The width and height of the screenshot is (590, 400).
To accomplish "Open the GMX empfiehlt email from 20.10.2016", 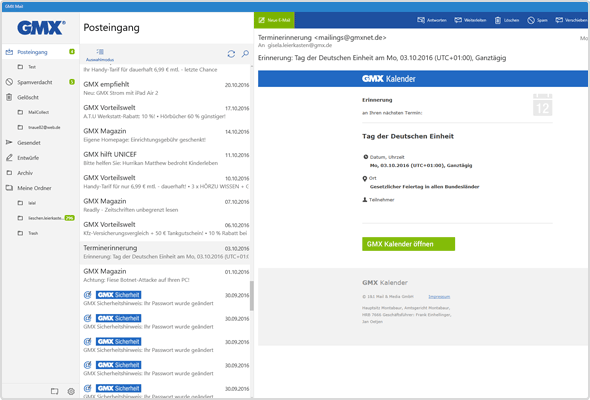I will (x=166, y=88).
